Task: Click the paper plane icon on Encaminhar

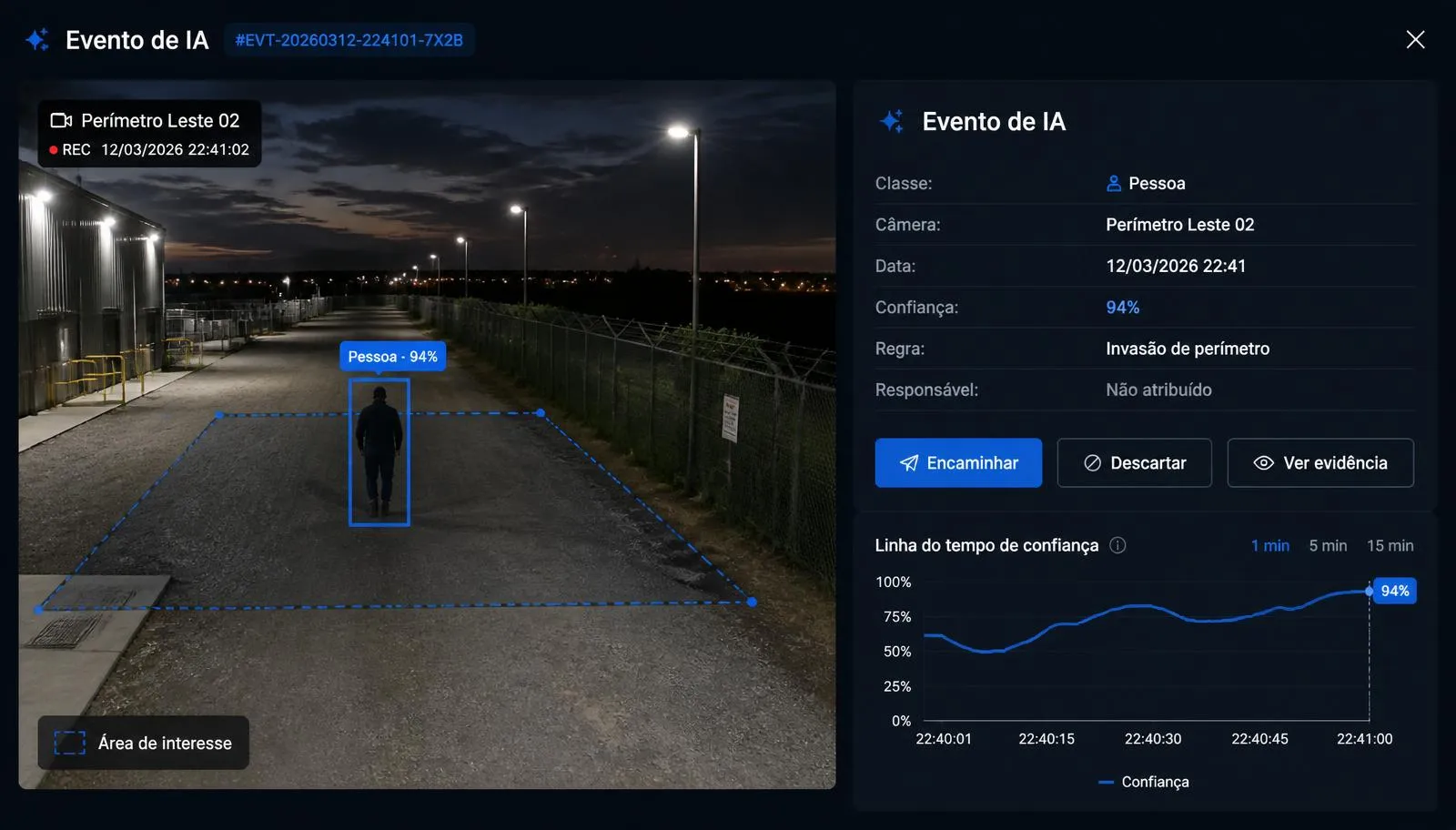Action: (909, 463)
